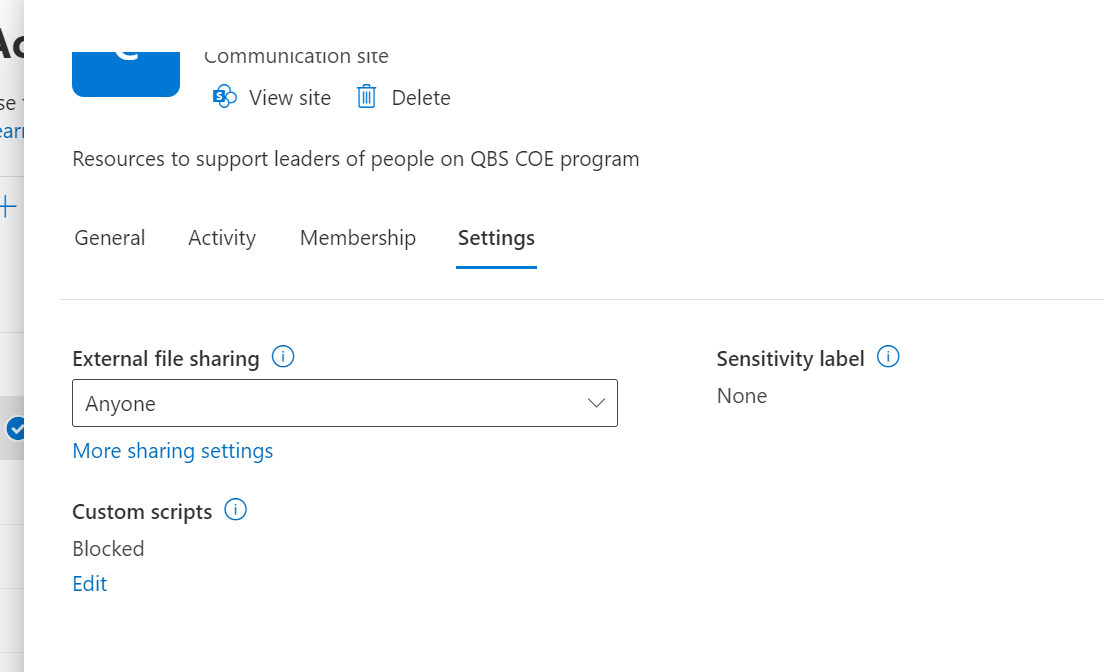Click the 'External file sharing' heading

click(x=165, y=359)
